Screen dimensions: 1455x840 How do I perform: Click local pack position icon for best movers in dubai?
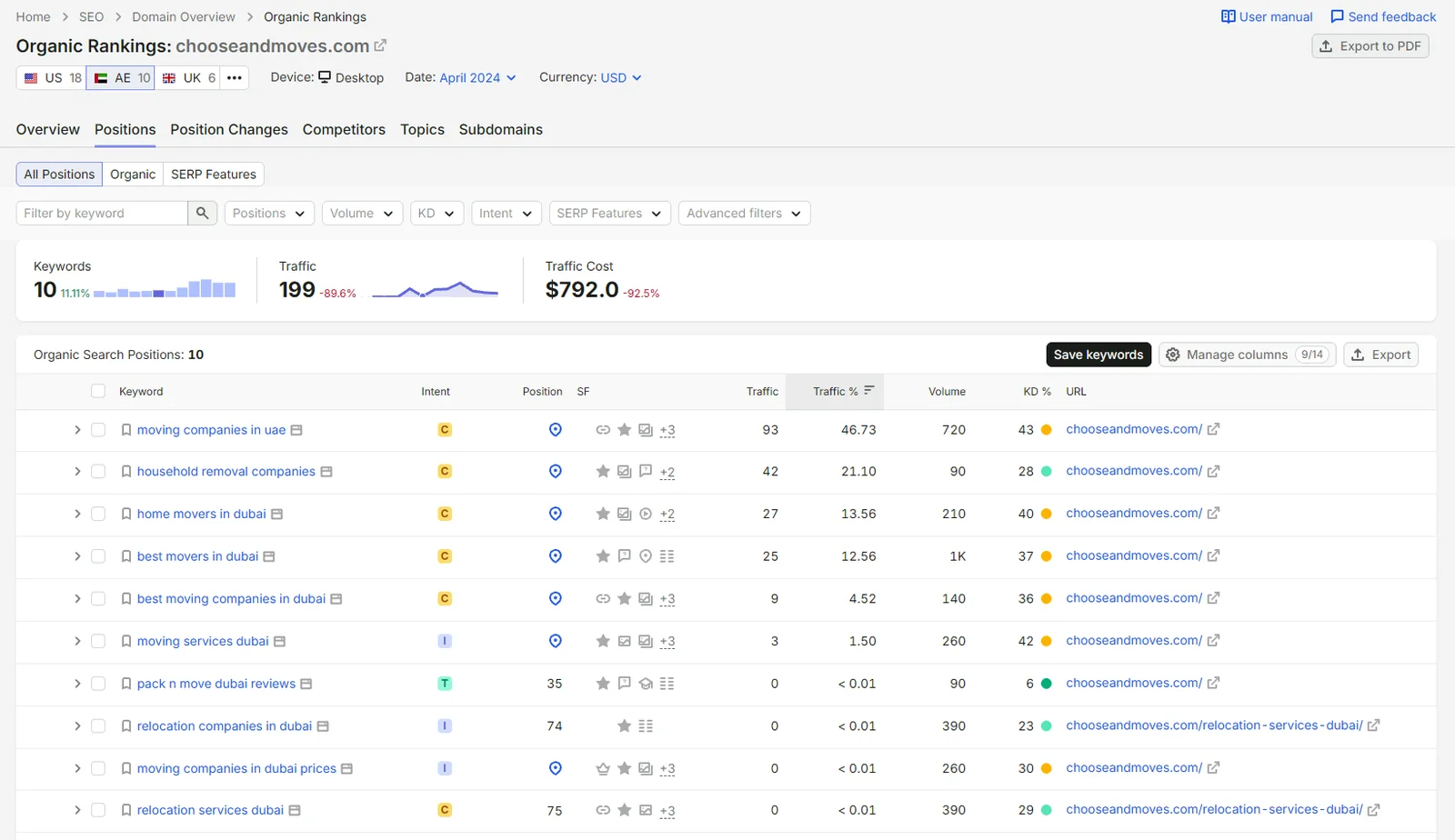pyautogui.click(x=556, y=556)
